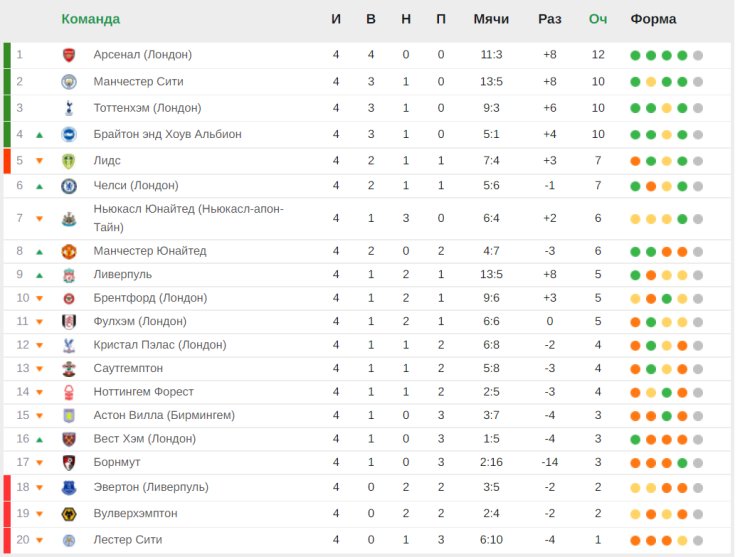
Task: Click the Arsenal club crest icon
Action: click(69, 55)
